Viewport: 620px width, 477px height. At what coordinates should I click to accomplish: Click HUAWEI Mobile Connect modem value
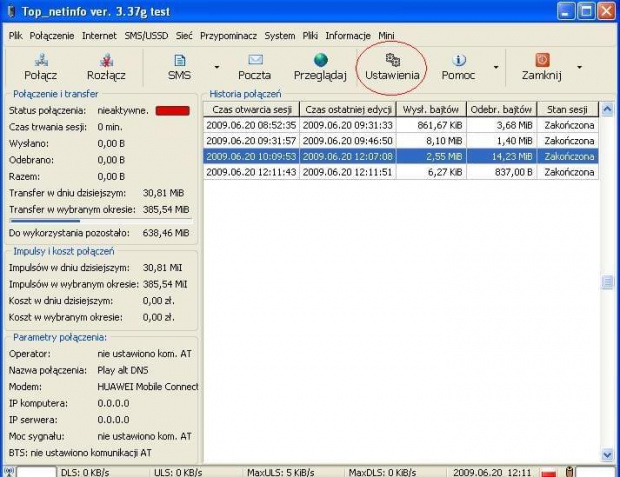click(148, 387)
